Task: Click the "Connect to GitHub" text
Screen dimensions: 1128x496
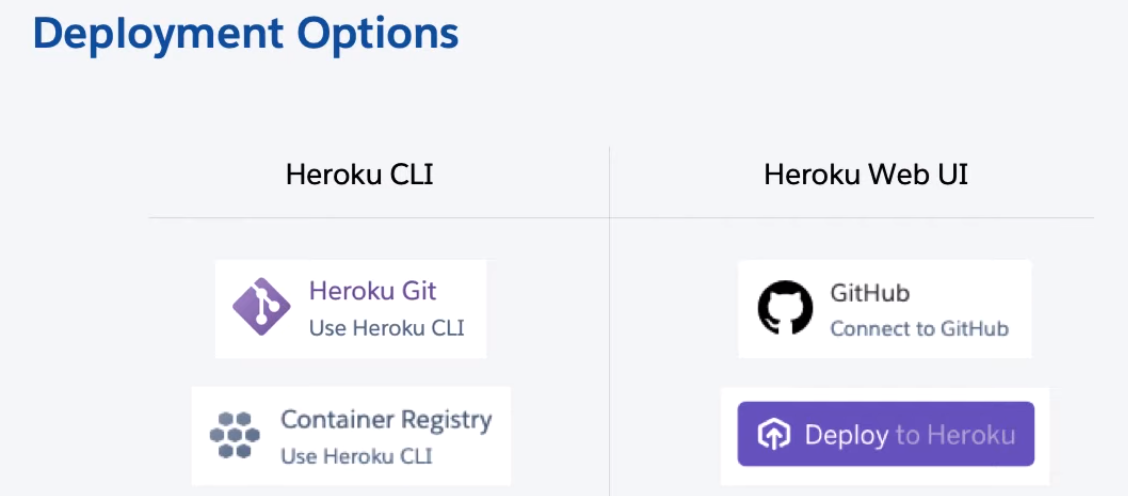Action: tap(919, 328)
